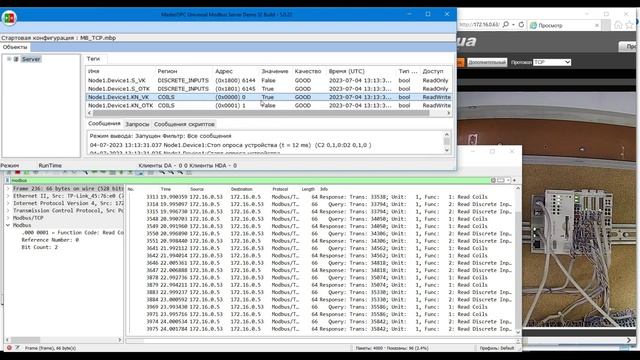Select the Node1.Device1.S_OTK tag row
This screenshot has width=640, height=360.
click(269, 89)
